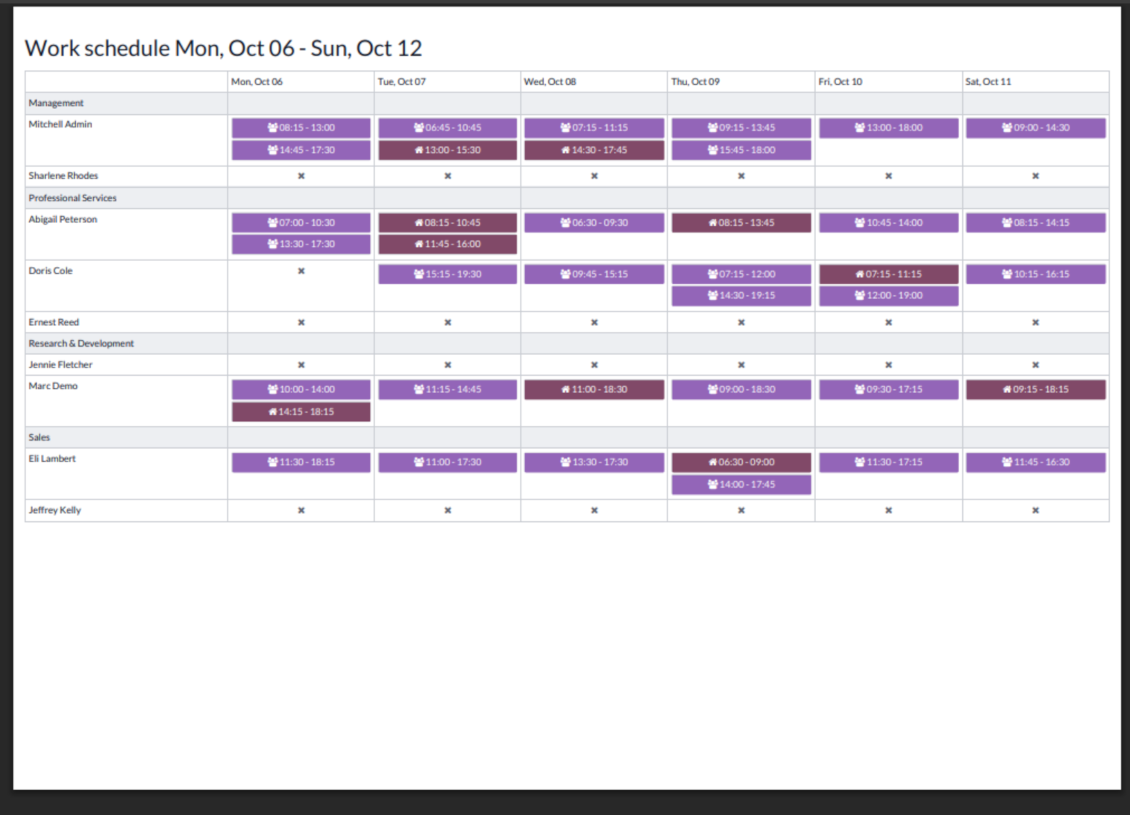
Task: Click the Ernest Reed employee name
Action: (54, 322)
